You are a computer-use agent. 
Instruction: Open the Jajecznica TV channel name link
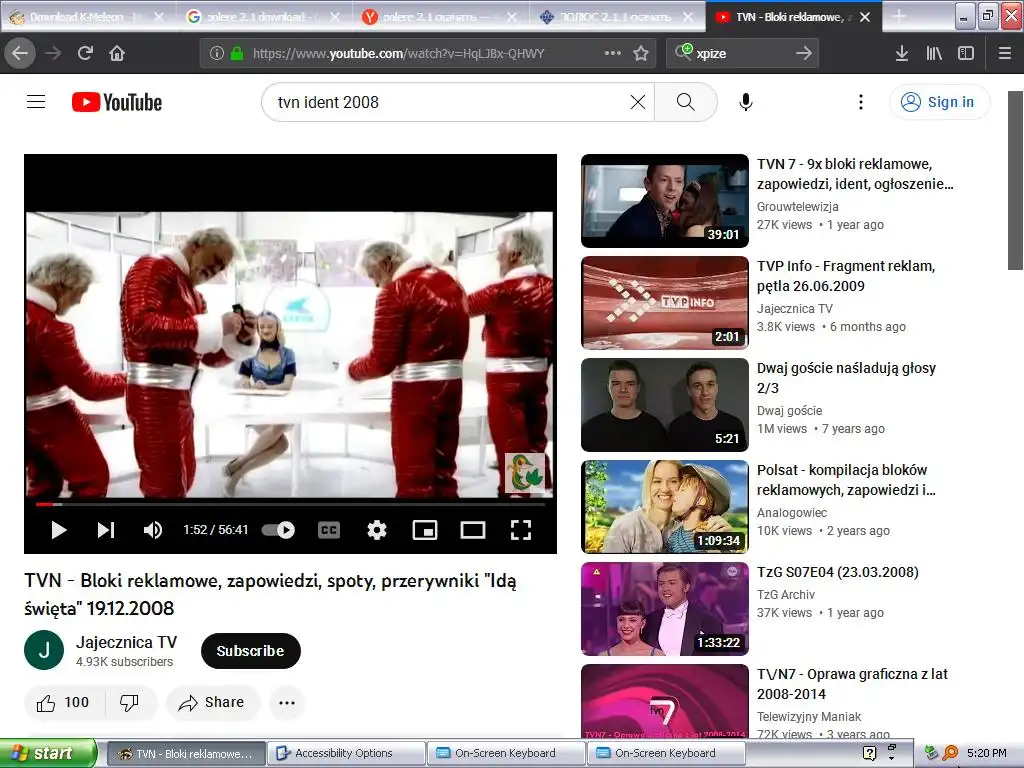[126, 643]
